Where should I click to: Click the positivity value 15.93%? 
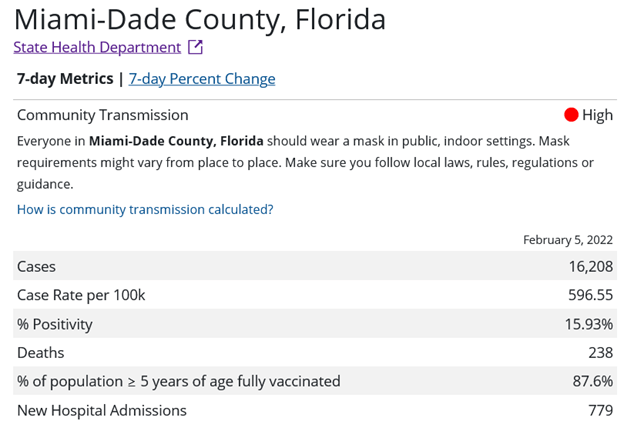click(x=588, y=324)
